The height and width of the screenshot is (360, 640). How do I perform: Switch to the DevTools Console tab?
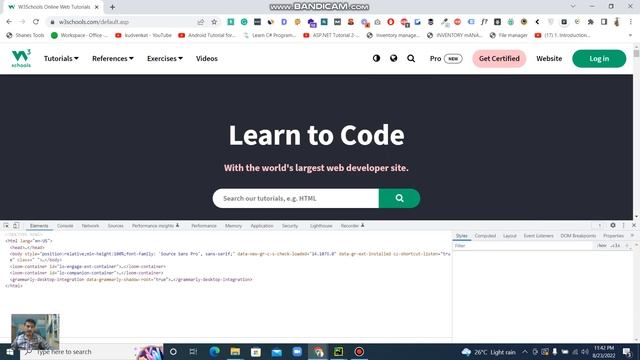65,226
